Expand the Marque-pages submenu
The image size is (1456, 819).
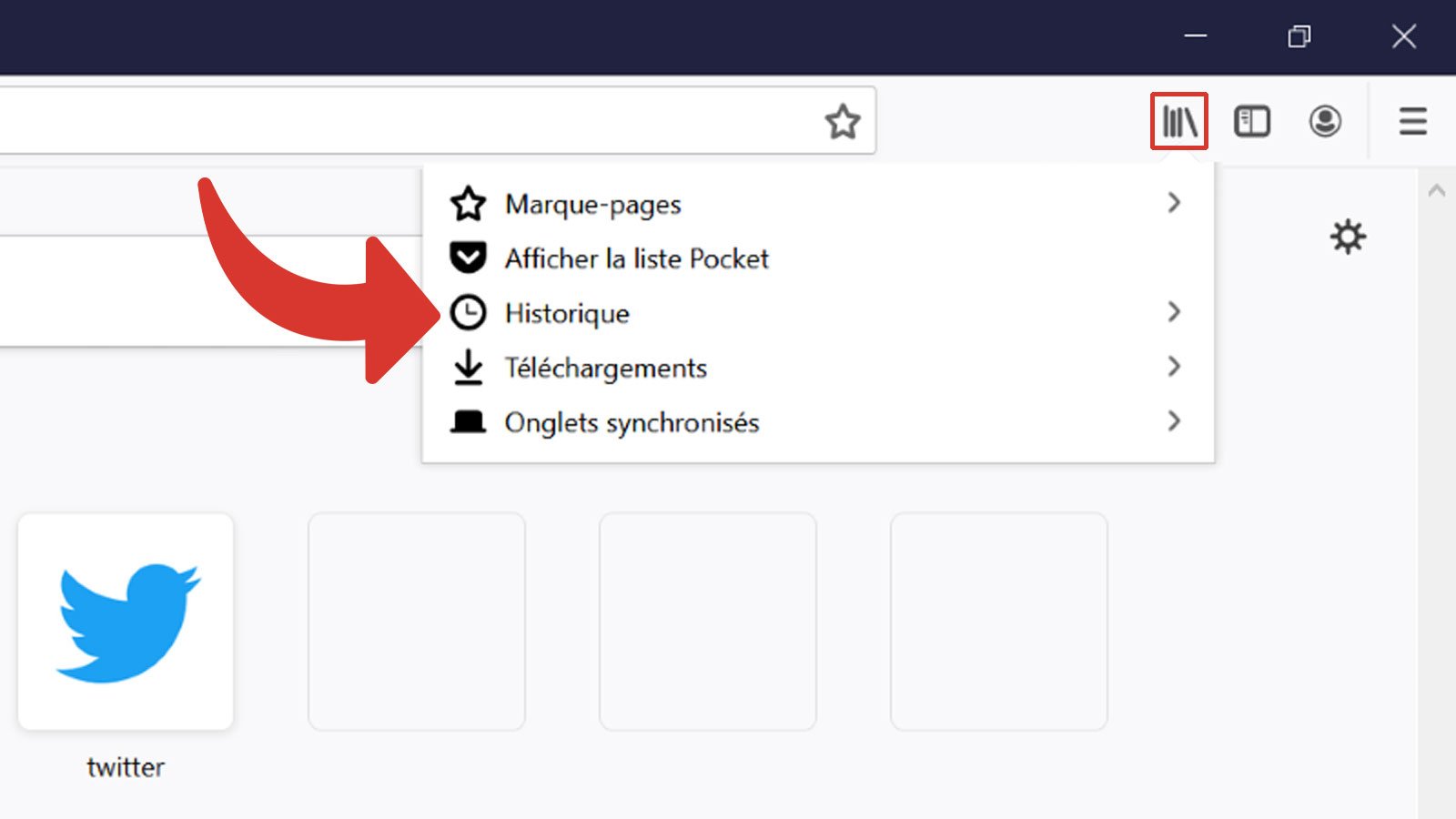(1174, 204)
